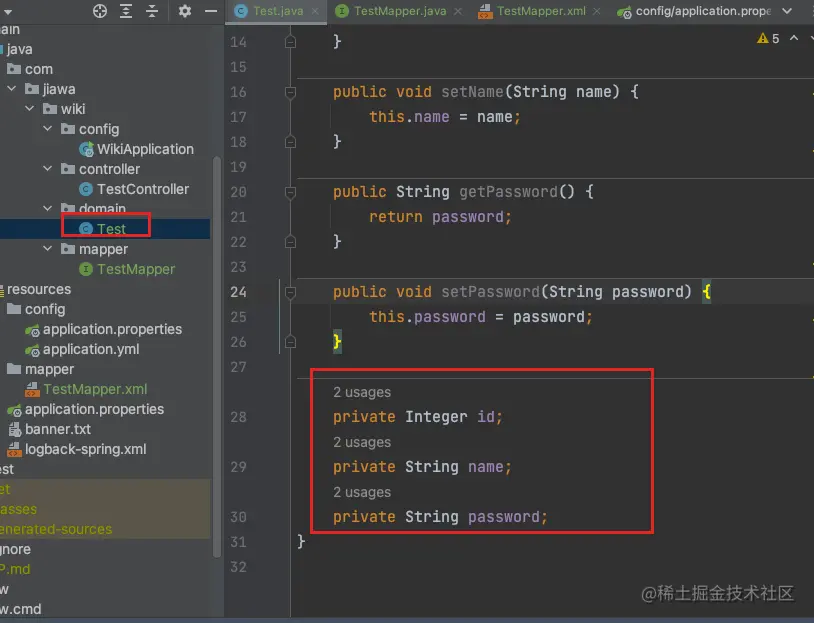Click the setName method name
This screenshot has width=814, height=623.
pyautogui.click(x=472, y=91)
